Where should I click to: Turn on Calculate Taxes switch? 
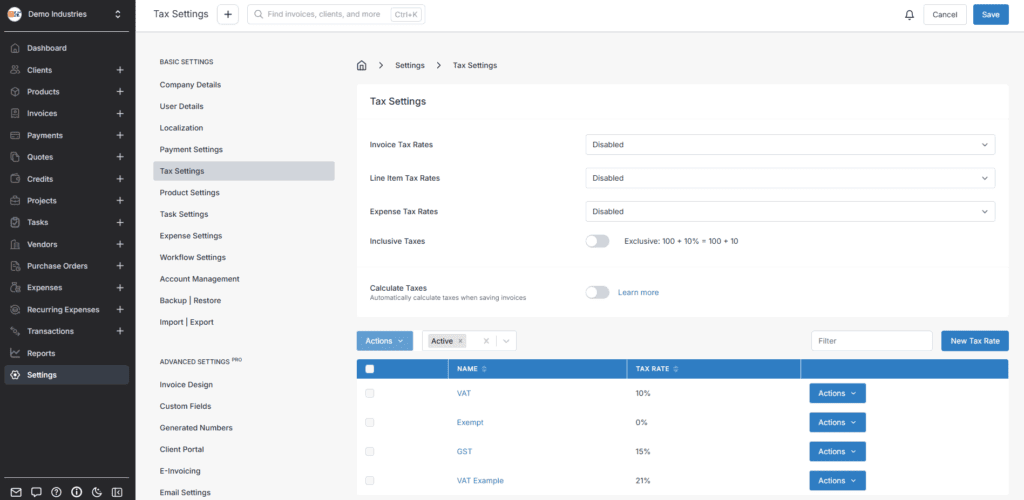click(597, 292)
